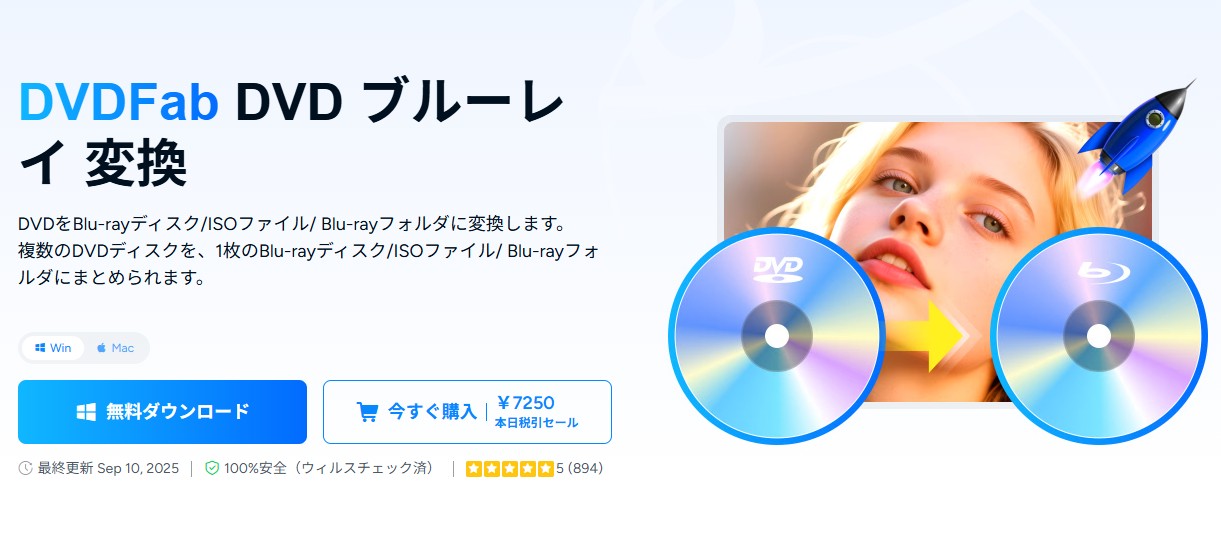Click the Apple logo in Mac toggle
This screenshot has height=555, width=1221.
(x=101, y=348)
